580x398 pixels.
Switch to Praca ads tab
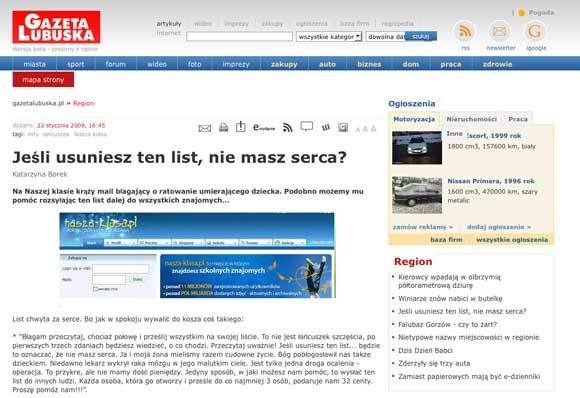518,119
